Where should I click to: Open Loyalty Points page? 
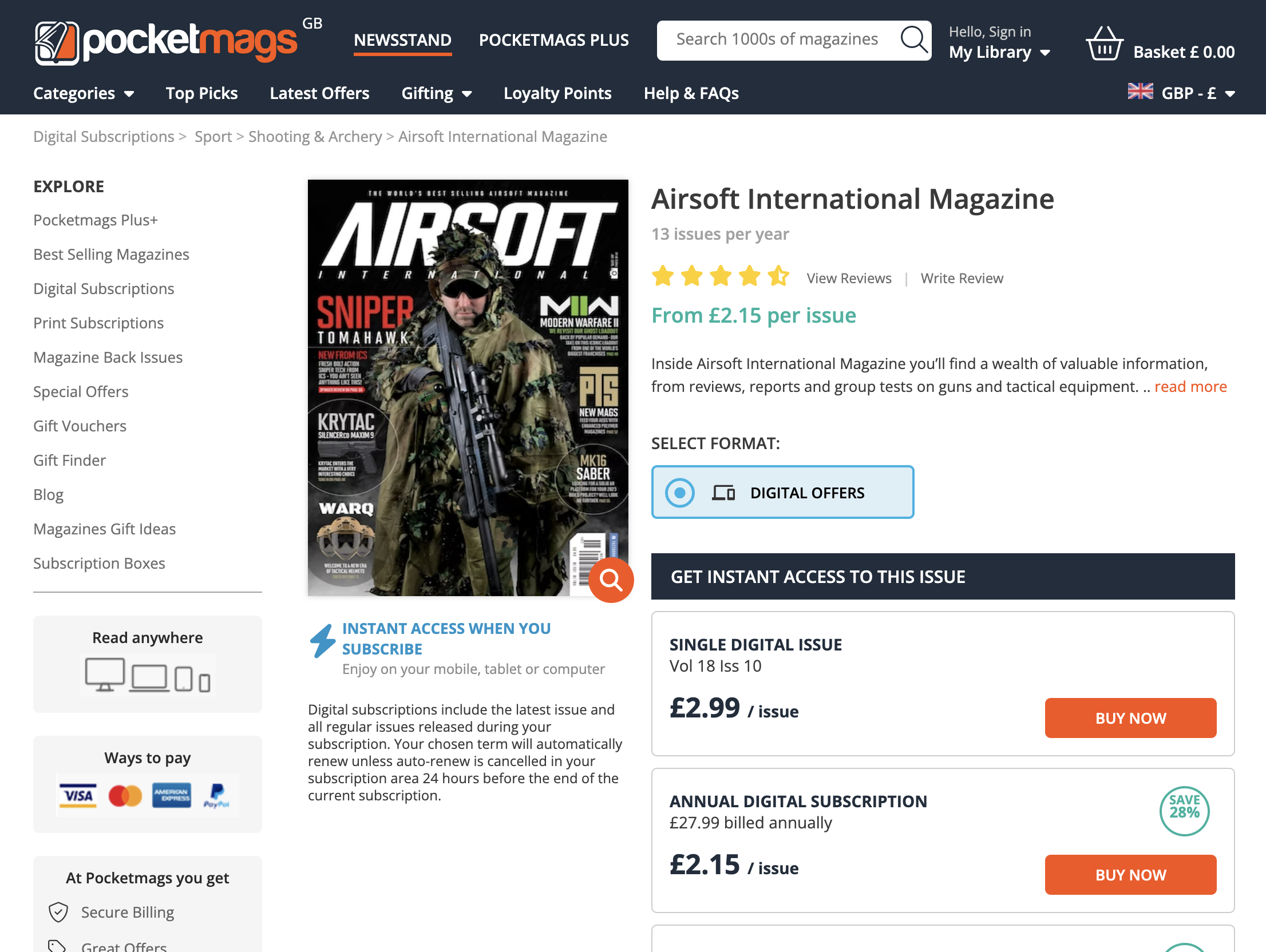point(557,93)
